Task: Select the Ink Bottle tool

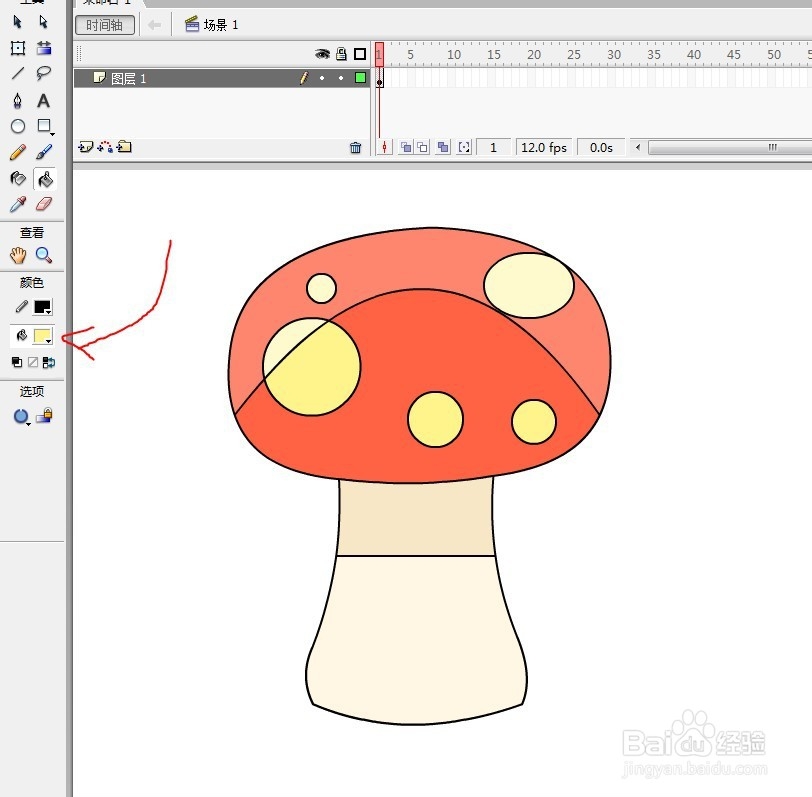Action: [18, 178]
